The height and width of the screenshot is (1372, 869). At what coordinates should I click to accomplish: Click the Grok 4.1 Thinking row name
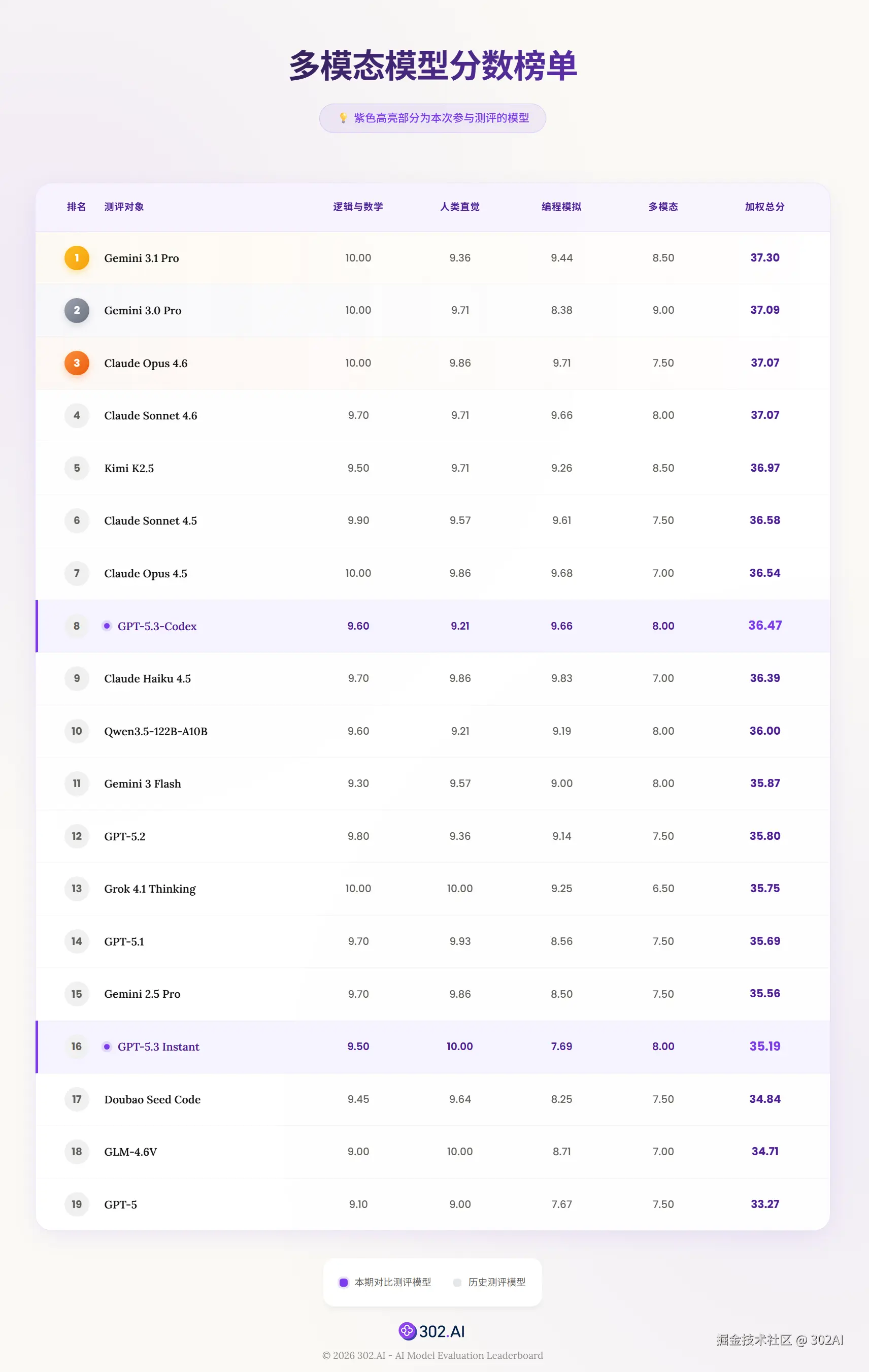pos(150,889)
